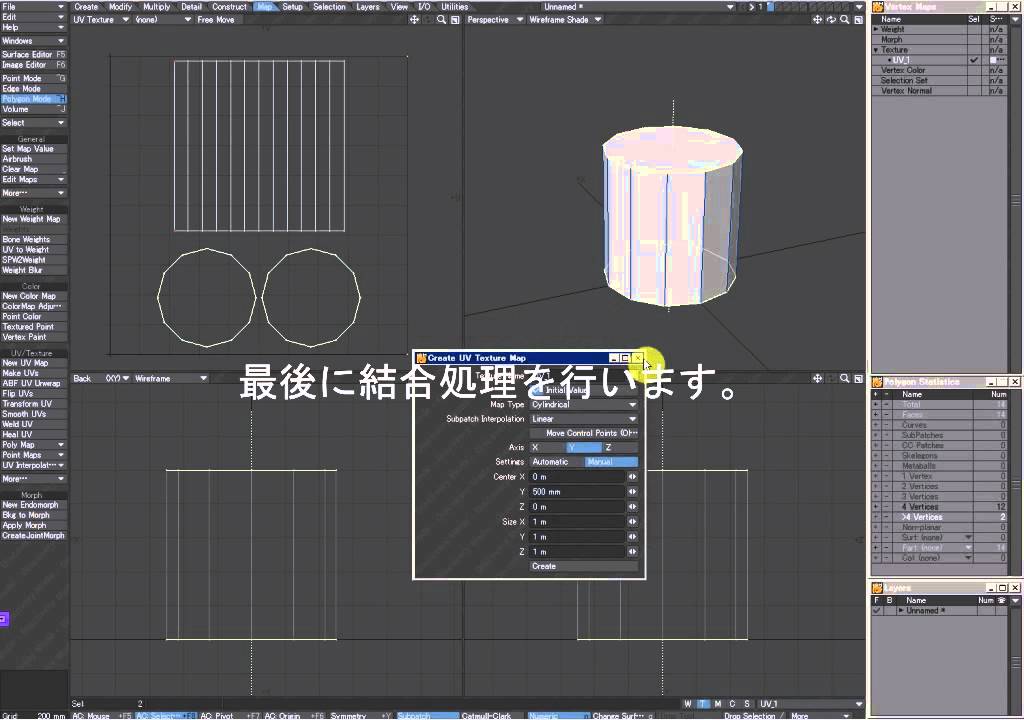Select the C color map mode button

tap(732, 704)
